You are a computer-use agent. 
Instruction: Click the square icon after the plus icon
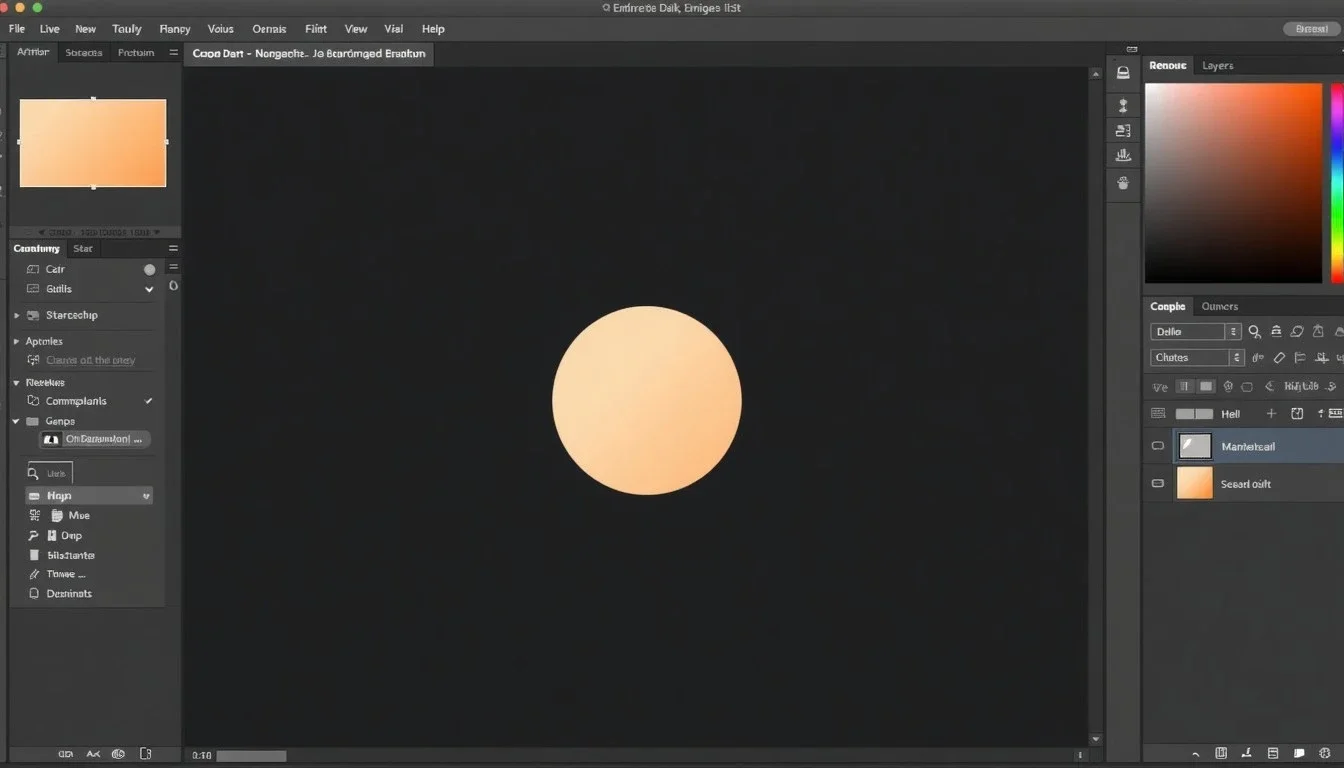pyautogui.click(x=1297, y=413)
